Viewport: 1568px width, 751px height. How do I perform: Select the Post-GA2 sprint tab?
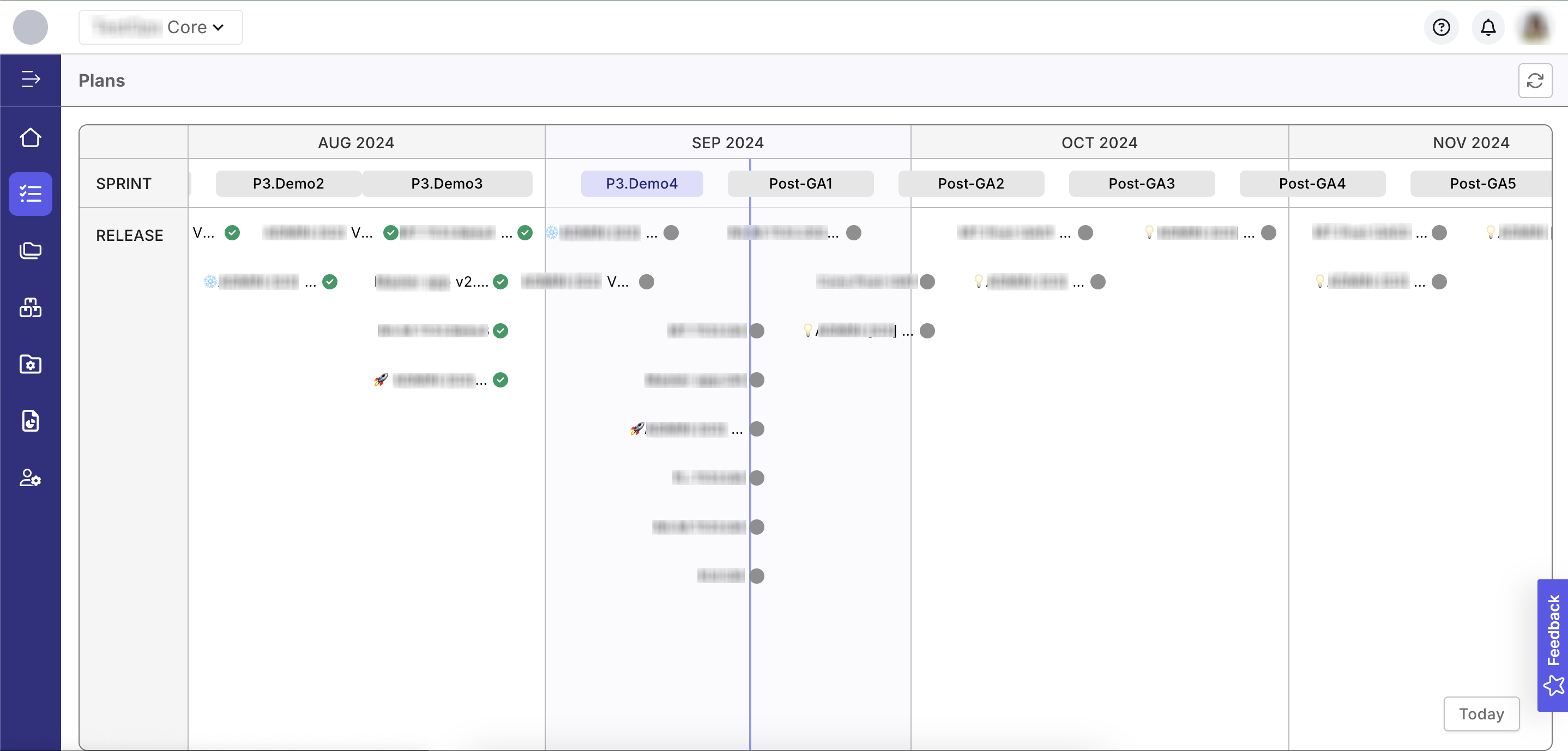[x=971, y=183]
